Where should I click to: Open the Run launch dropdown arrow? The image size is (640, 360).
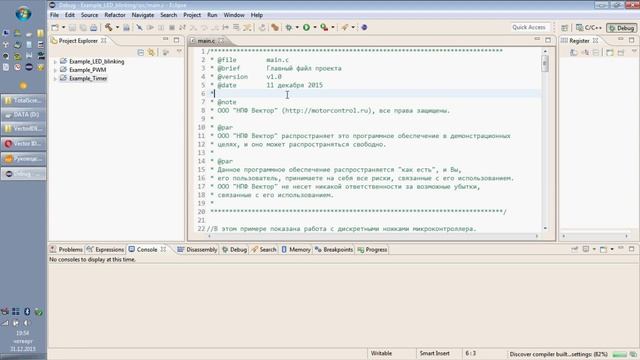[x=315, y=27]
